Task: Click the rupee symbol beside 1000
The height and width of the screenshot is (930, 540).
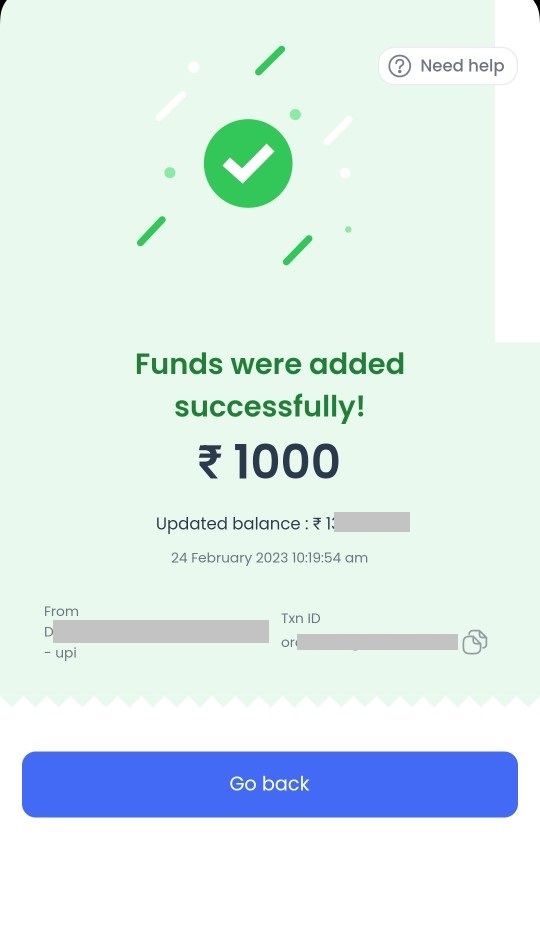Action: [x=210, y=462]
